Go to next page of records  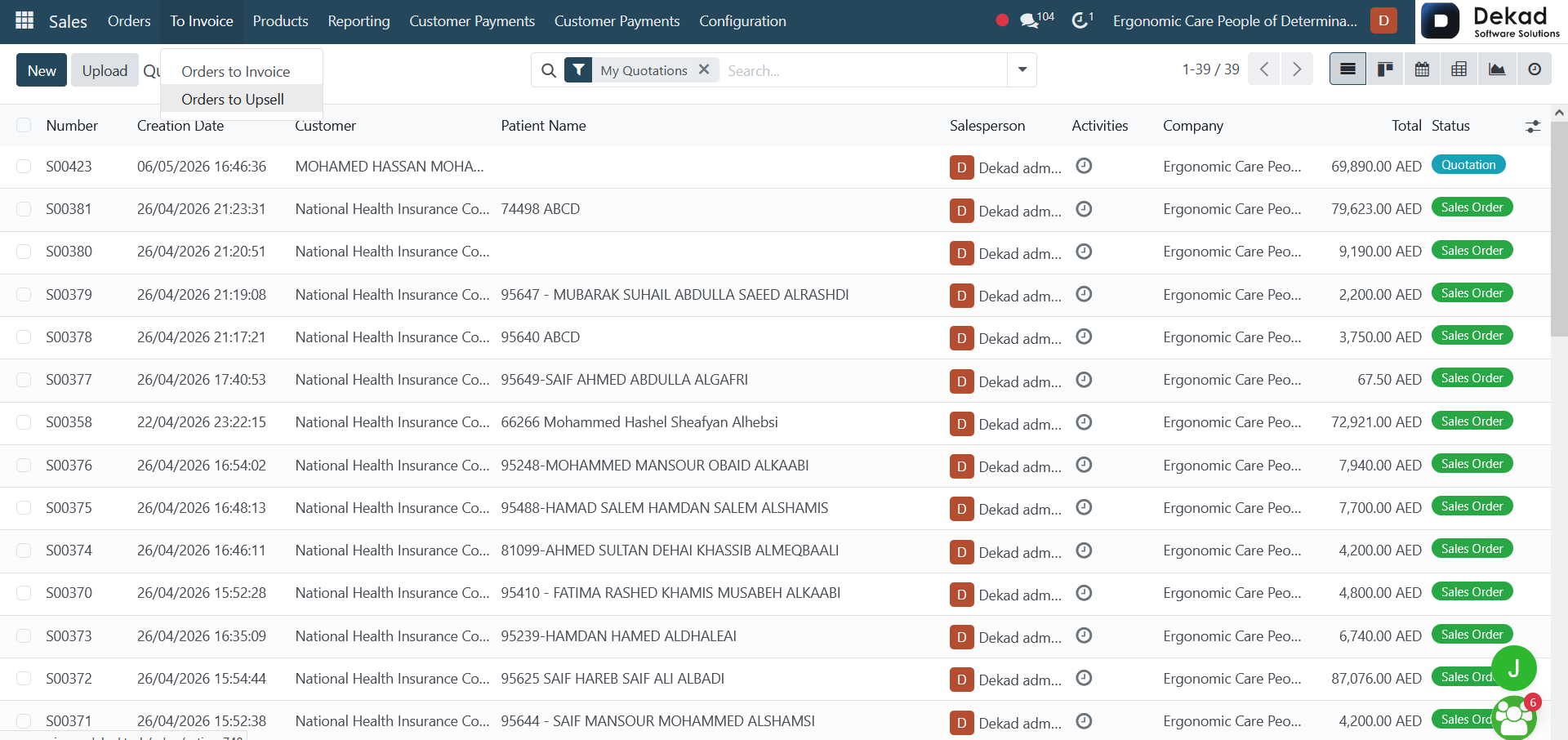coord(1297,69)
